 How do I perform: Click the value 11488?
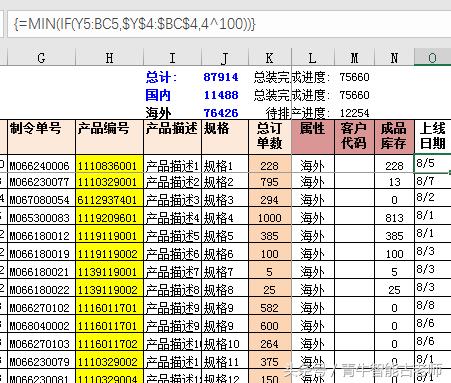221,95
